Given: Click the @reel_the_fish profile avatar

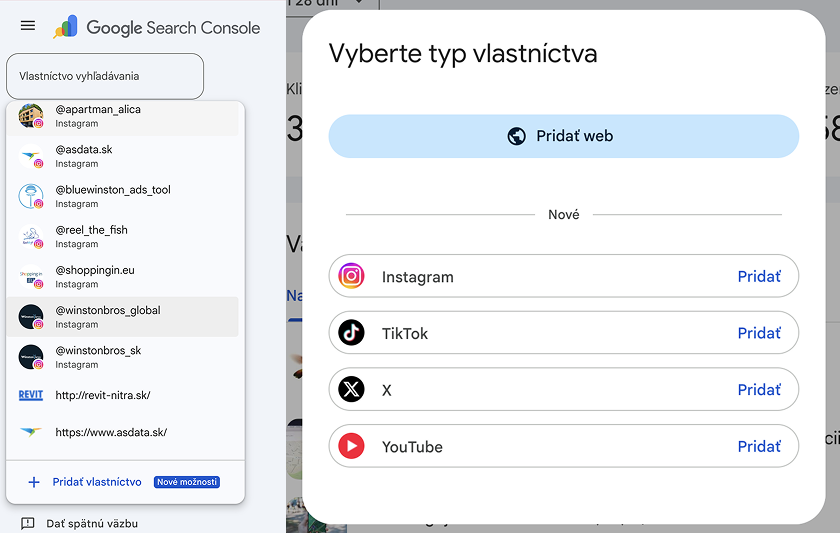Looking at the screenshot, I should tap(31, 236).
